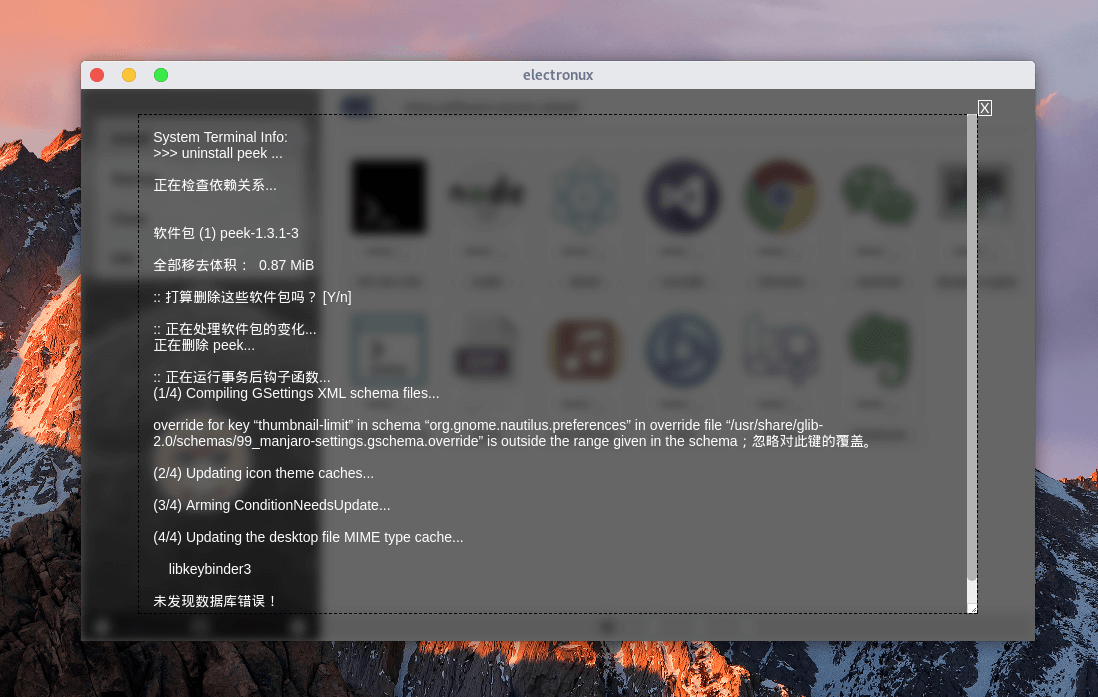The image size is (1098, 697).
Task: Open the terminal-window styled app icon, second row
Action: point(389,350)
